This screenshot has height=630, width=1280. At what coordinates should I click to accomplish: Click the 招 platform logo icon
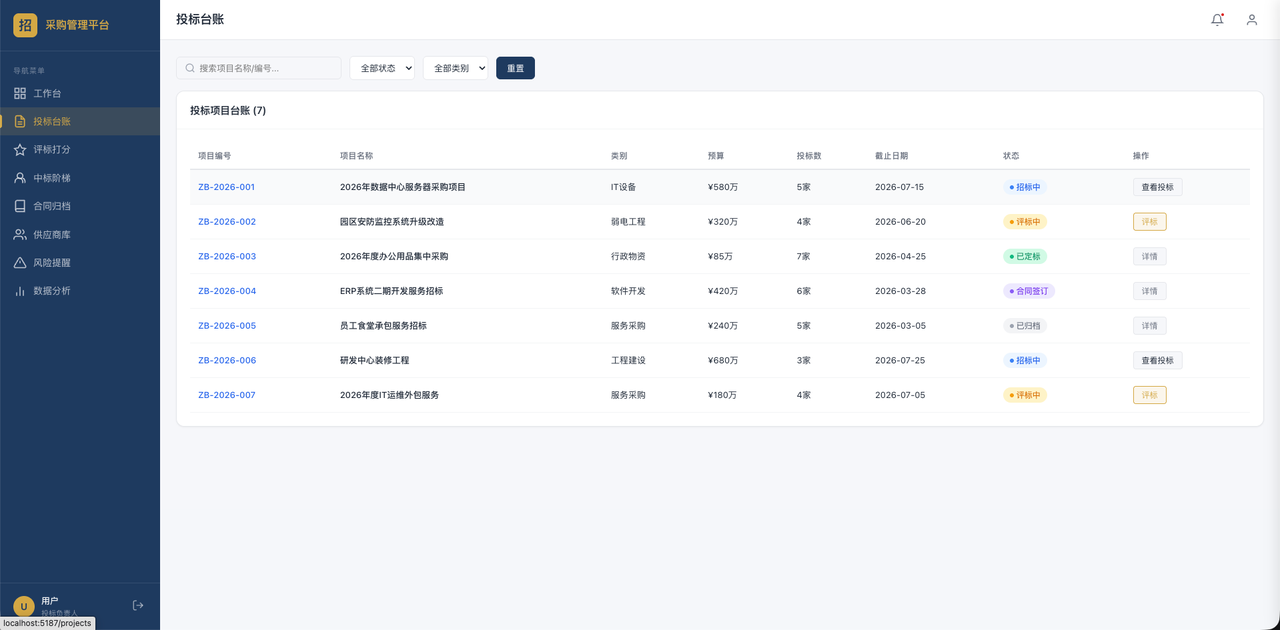[x=25, y=25]
